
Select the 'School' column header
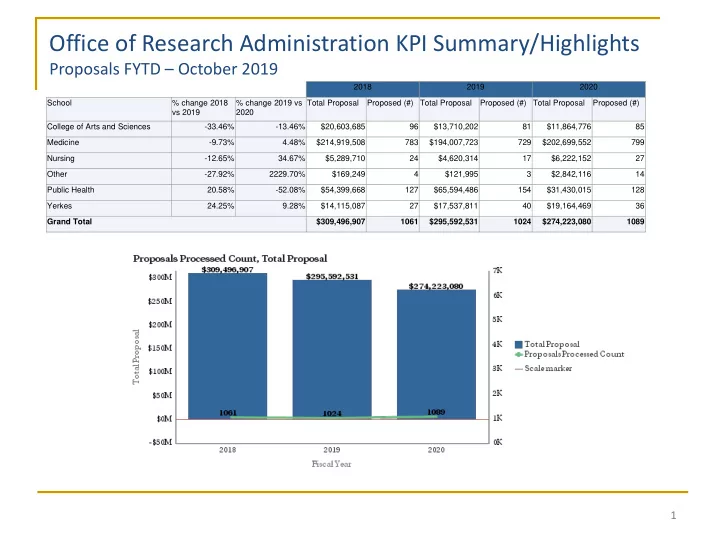pyautogui.click(x=108, y=109)
